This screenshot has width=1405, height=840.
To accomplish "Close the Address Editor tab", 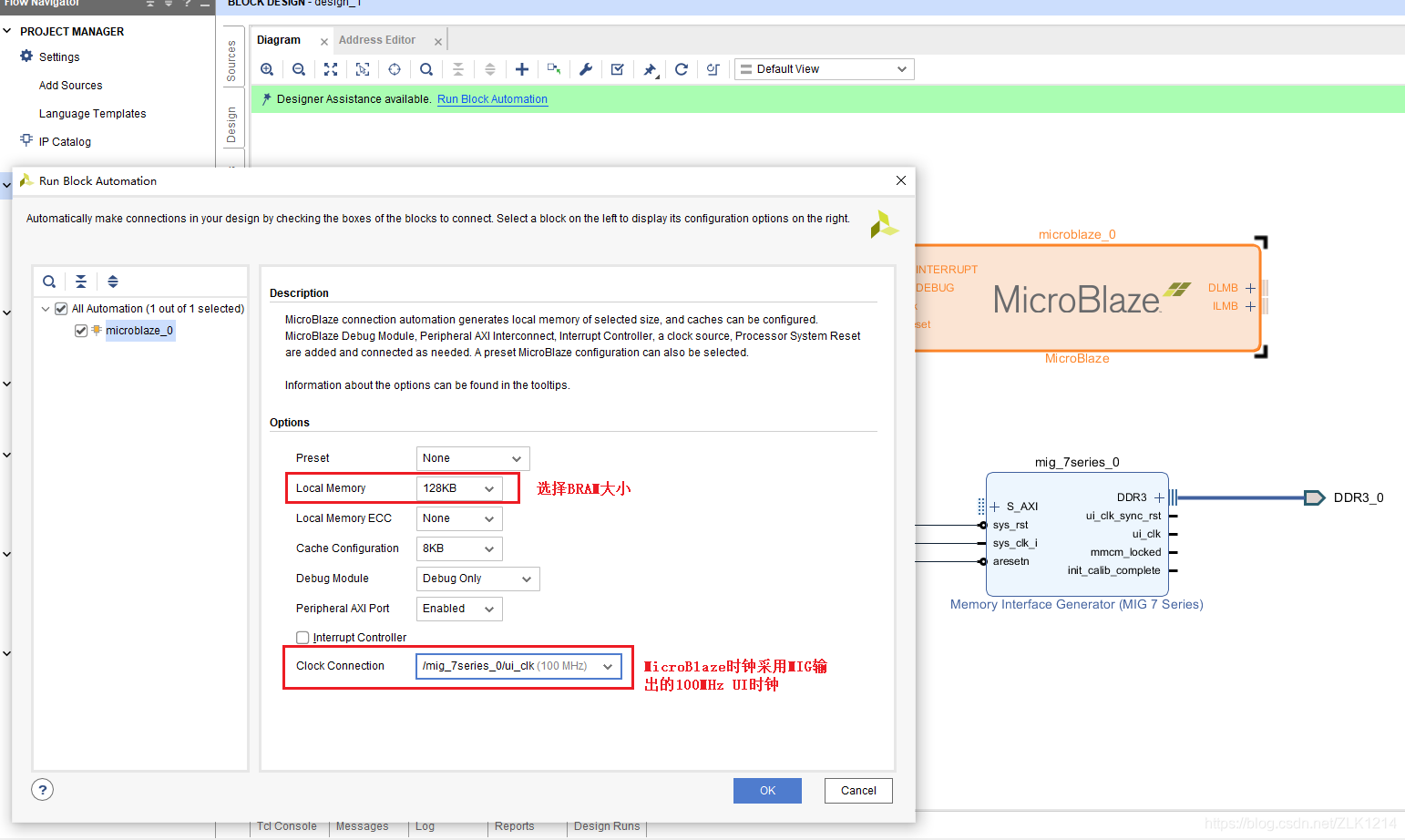I will pyautogui.click(x=438, y=42).
